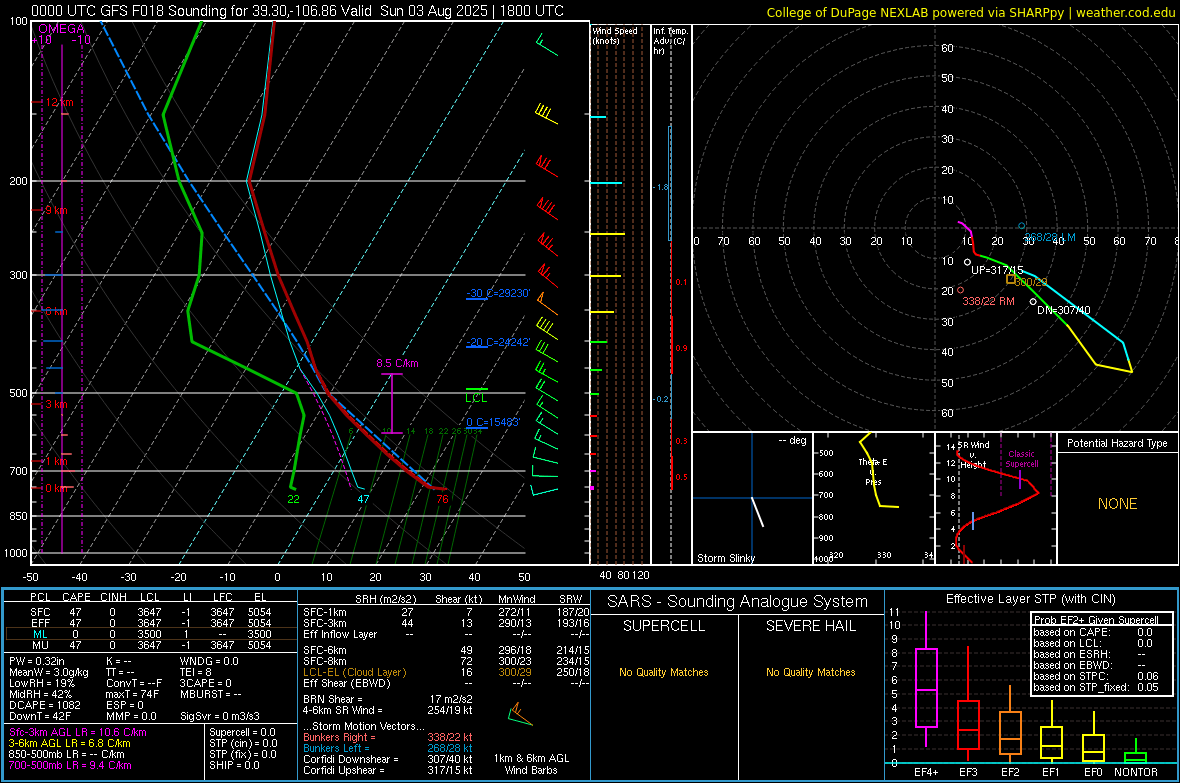Viewport: 1180px width, 783px height.
Task: Click surface dewpoint value 22
Action: [293, 498]
